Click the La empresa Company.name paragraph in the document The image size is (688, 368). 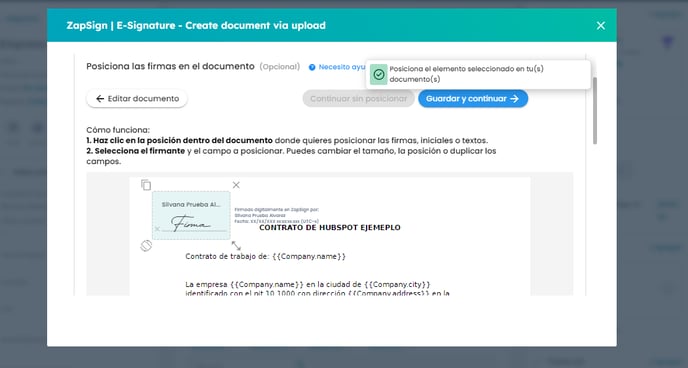tap(317, 289)
